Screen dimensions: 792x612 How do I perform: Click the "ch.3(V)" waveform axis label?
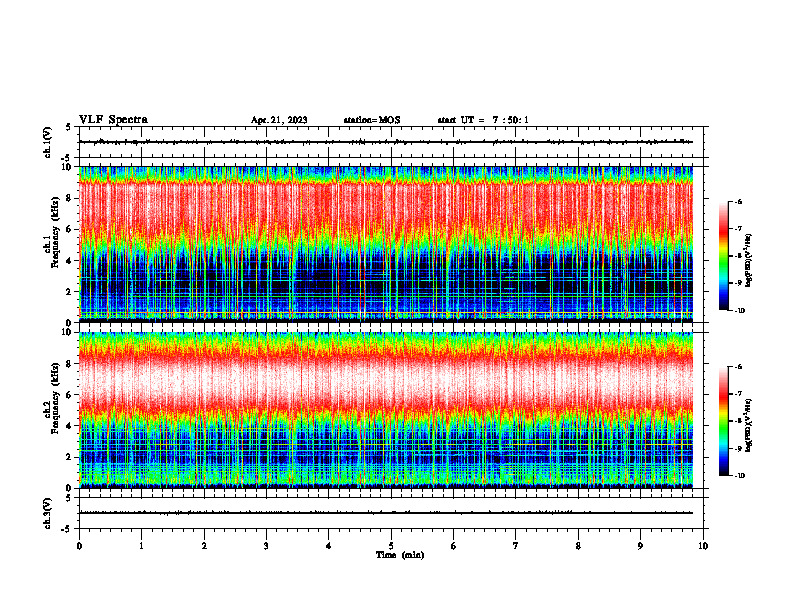coord(48,513)
